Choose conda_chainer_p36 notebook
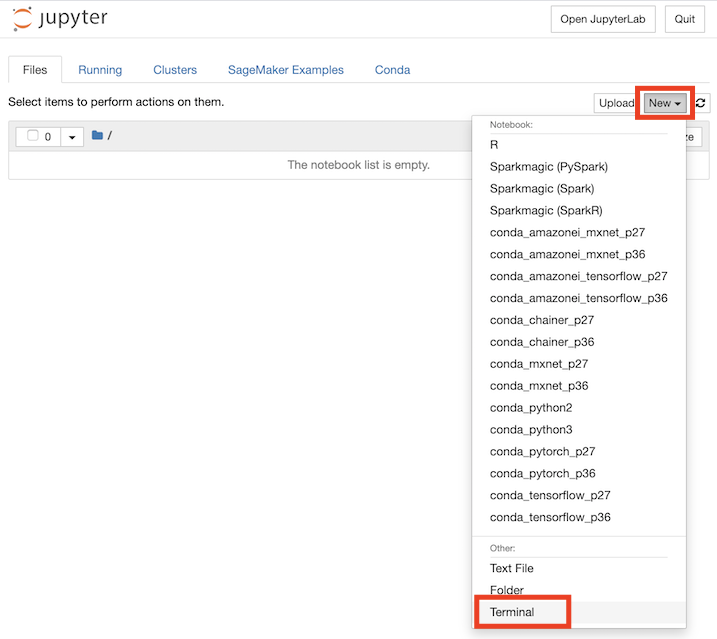 click(x=578, y=342)
